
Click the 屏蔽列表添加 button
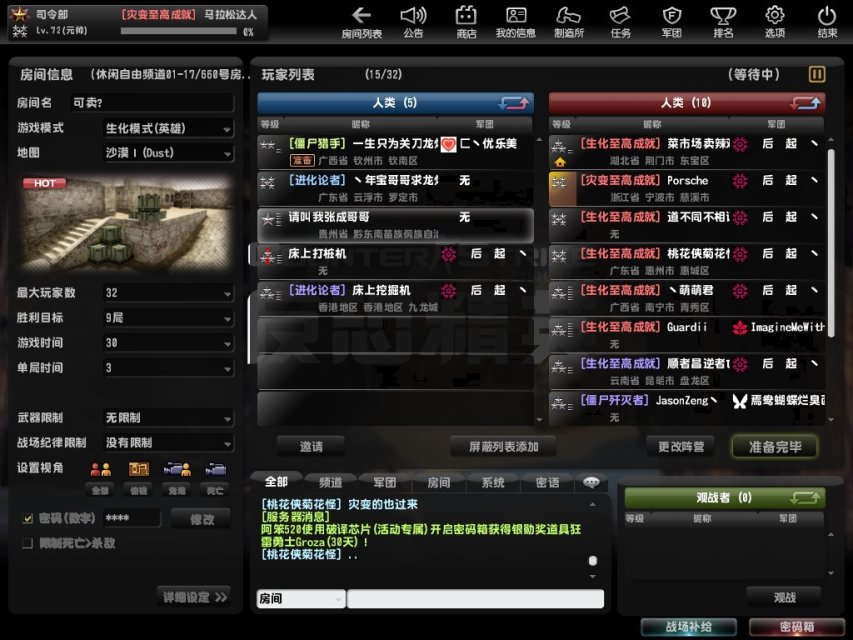pyautogui.click(x=503, y=447)
